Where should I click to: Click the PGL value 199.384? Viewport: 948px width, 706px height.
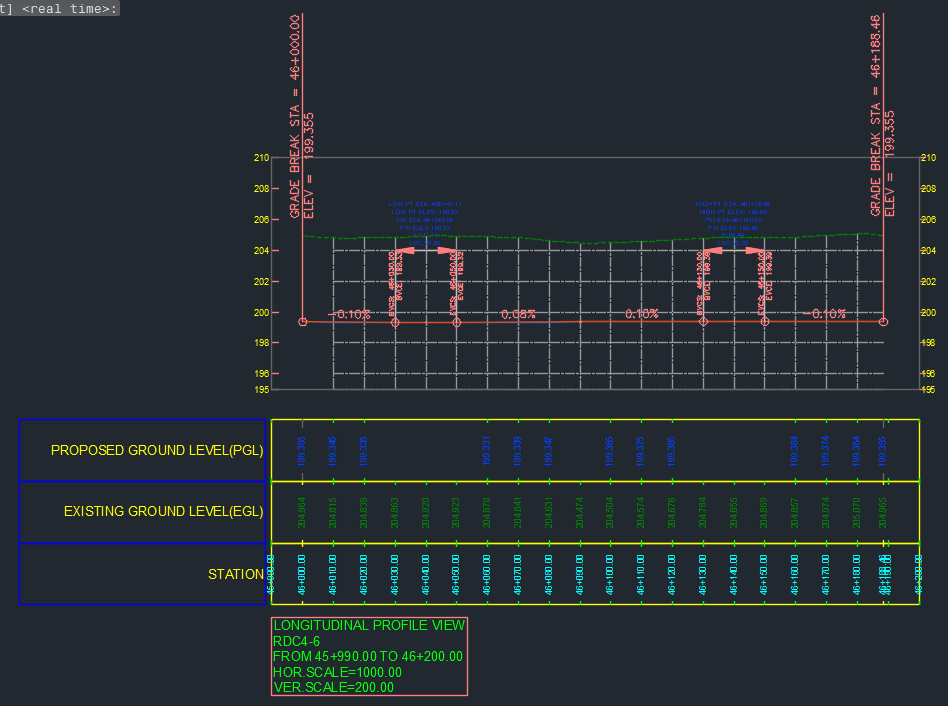point(794,451)
